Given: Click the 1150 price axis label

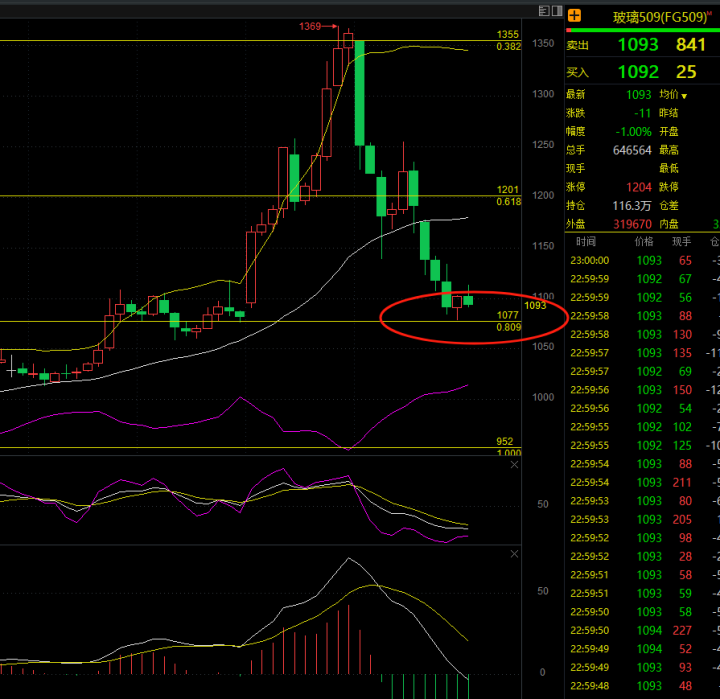Looking at the screenshot, I should pos(543,246).
